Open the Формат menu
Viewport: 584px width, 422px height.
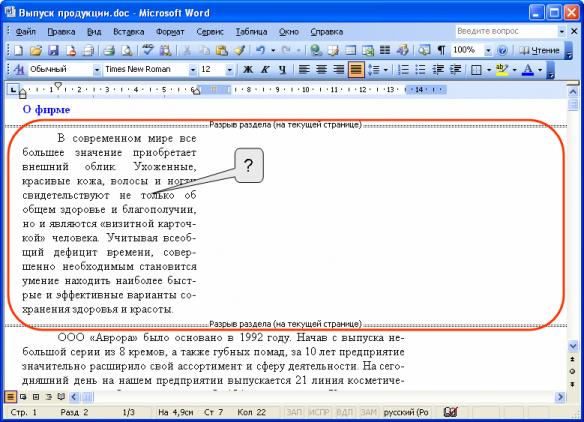[170, 32]
